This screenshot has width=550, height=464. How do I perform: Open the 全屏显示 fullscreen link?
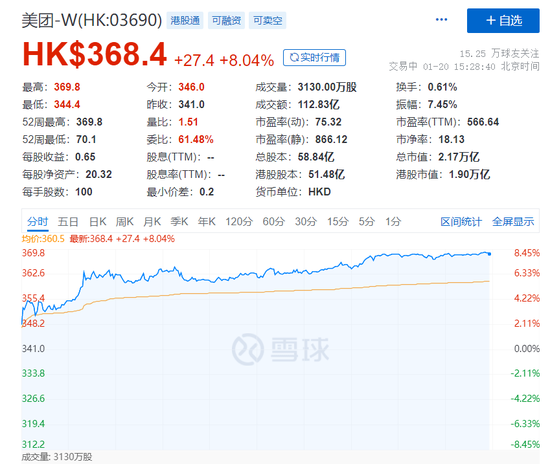[513, 222]
